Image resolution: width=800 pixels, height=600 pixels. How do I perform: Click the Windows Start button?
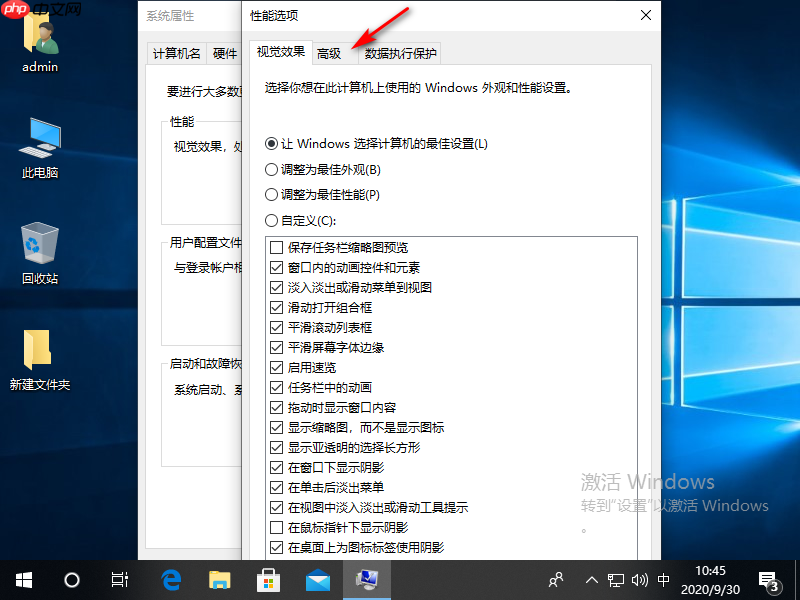pyautogui.click(x=22, y=580)
